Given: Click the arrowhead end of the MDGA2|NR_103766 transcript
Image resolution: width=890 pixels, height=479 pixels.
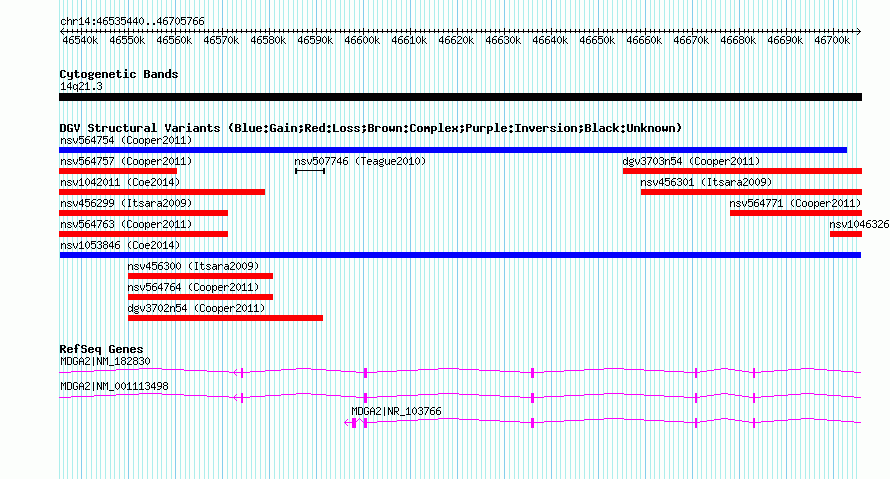Looking at the screenshot, I should point(348,423).
